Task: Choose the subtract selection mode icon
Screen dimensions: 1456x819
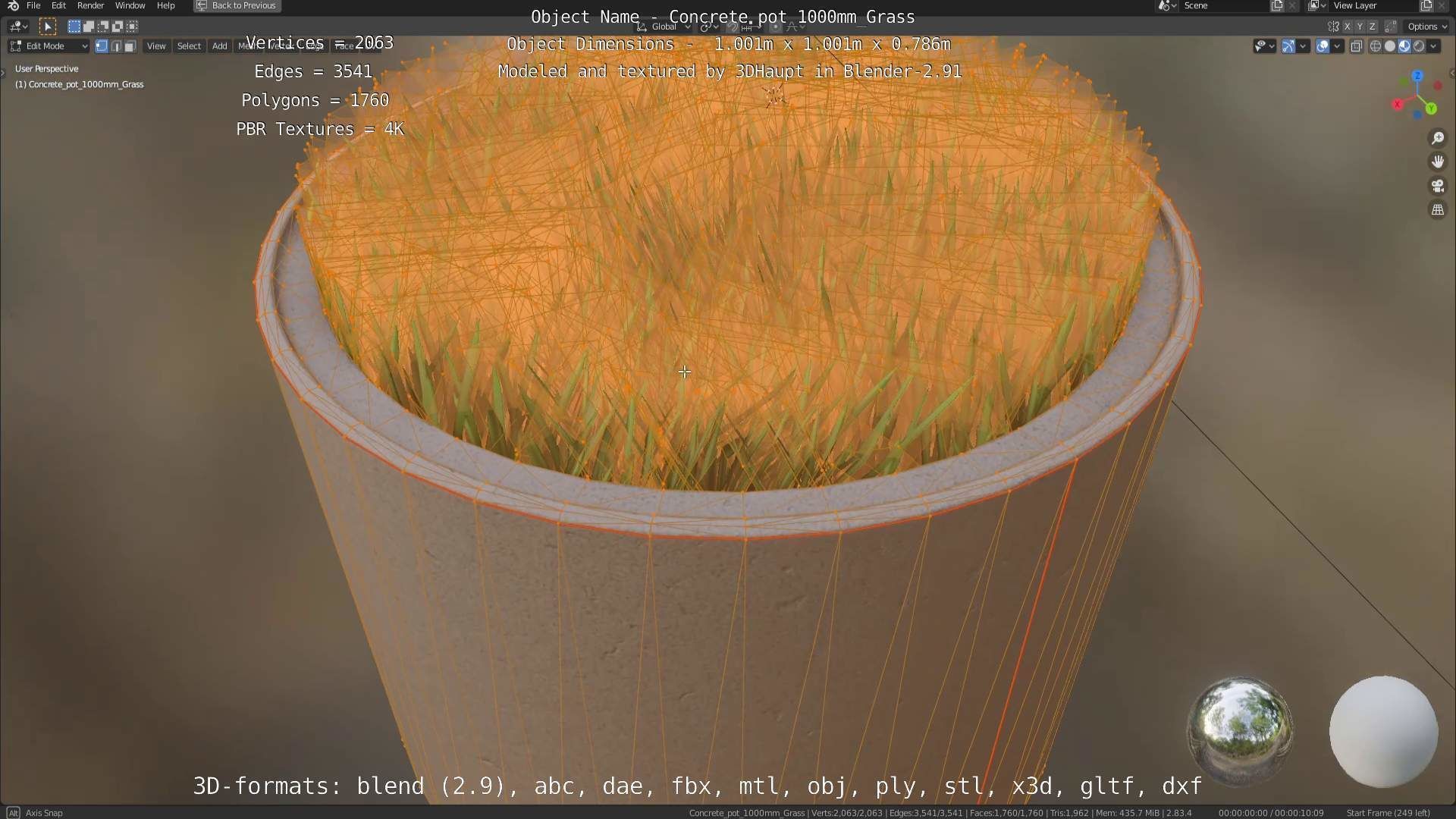Action: pos(102,27)
